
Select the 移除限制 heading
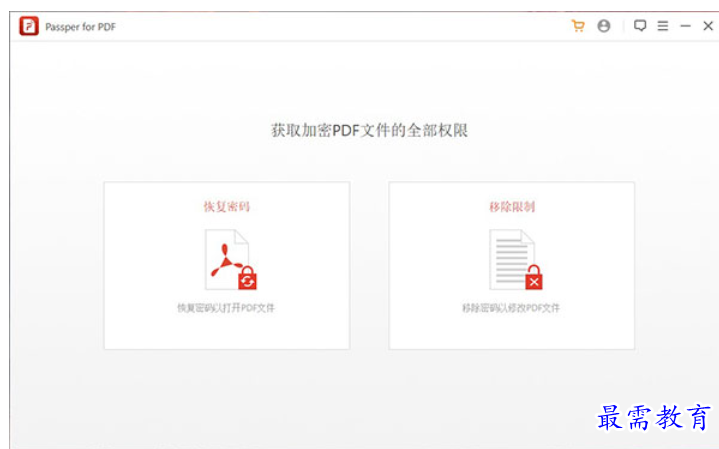(512, 206)
